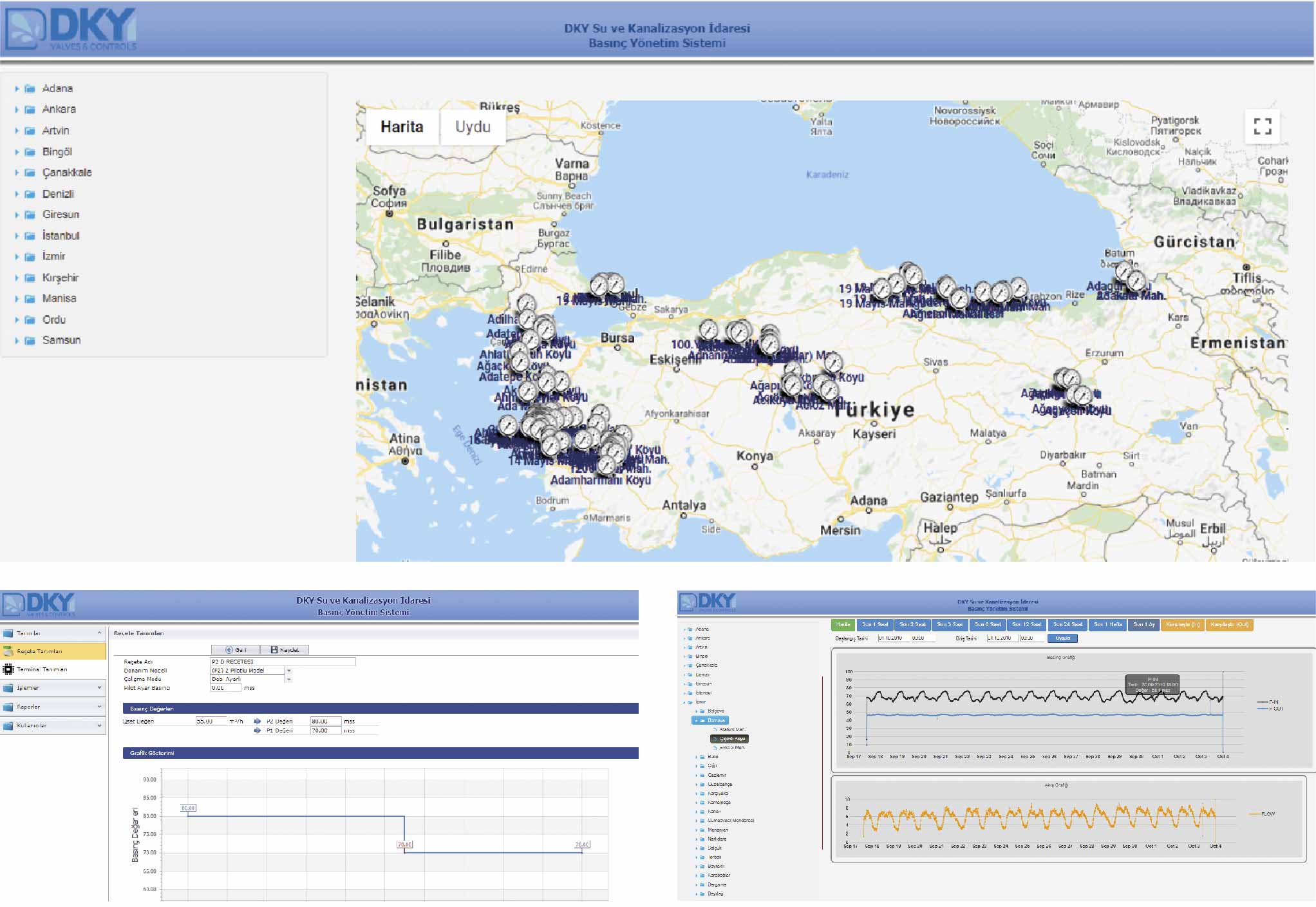1316x907 pixels.
Task: Expand the Ankara node in the main tree
Action: point(17,110)
